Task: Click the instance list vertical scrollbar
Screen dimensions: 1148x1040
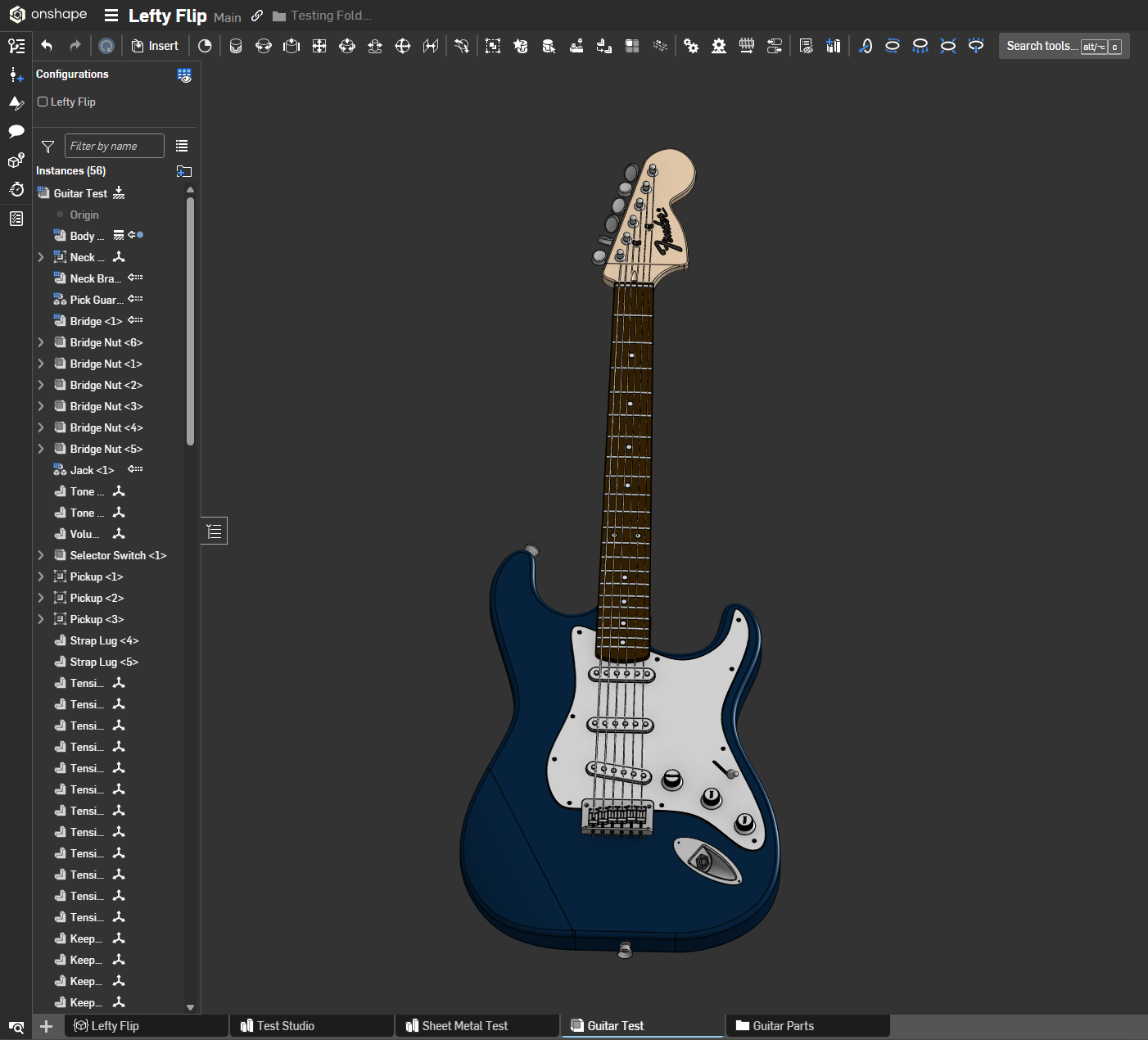Action: click(x=190, y=319)
